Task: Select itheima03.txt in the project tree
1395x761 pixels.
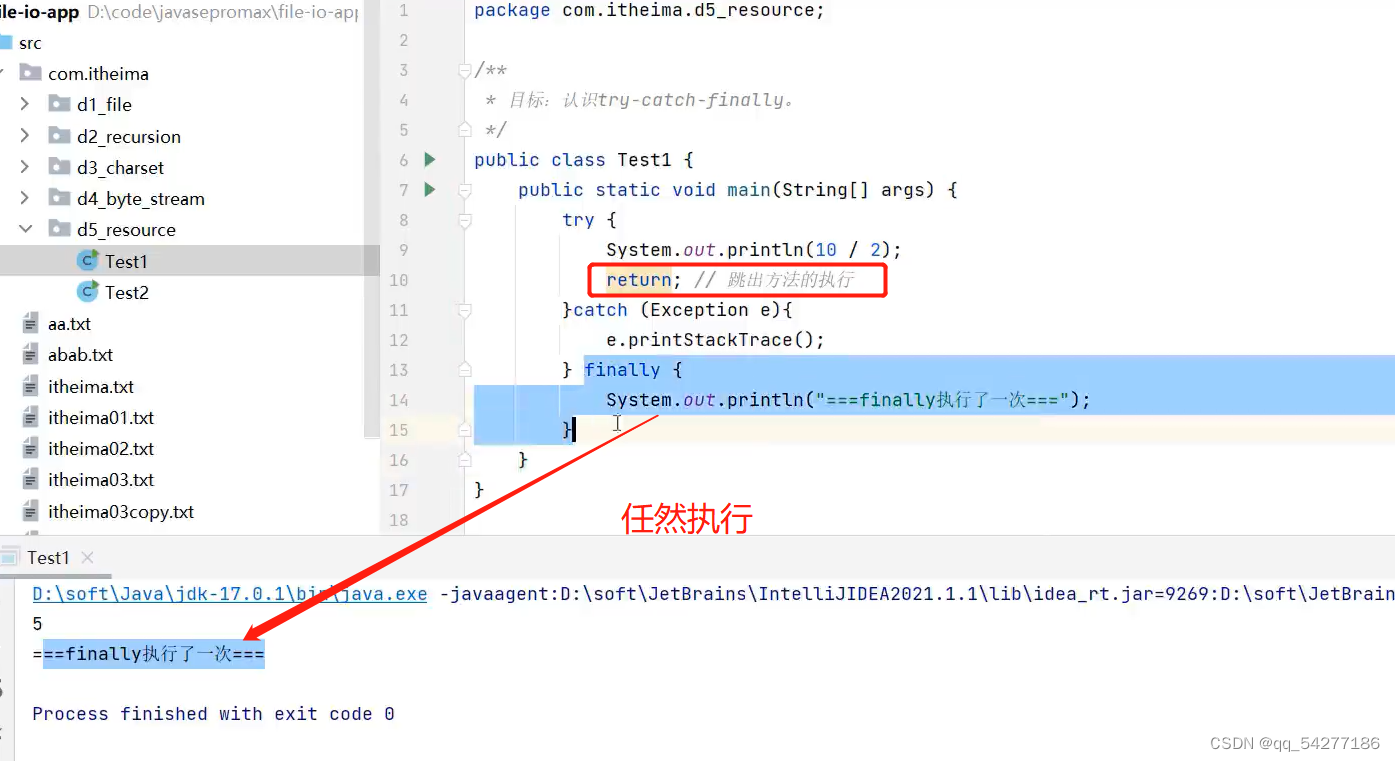Action: pos(101,479)
